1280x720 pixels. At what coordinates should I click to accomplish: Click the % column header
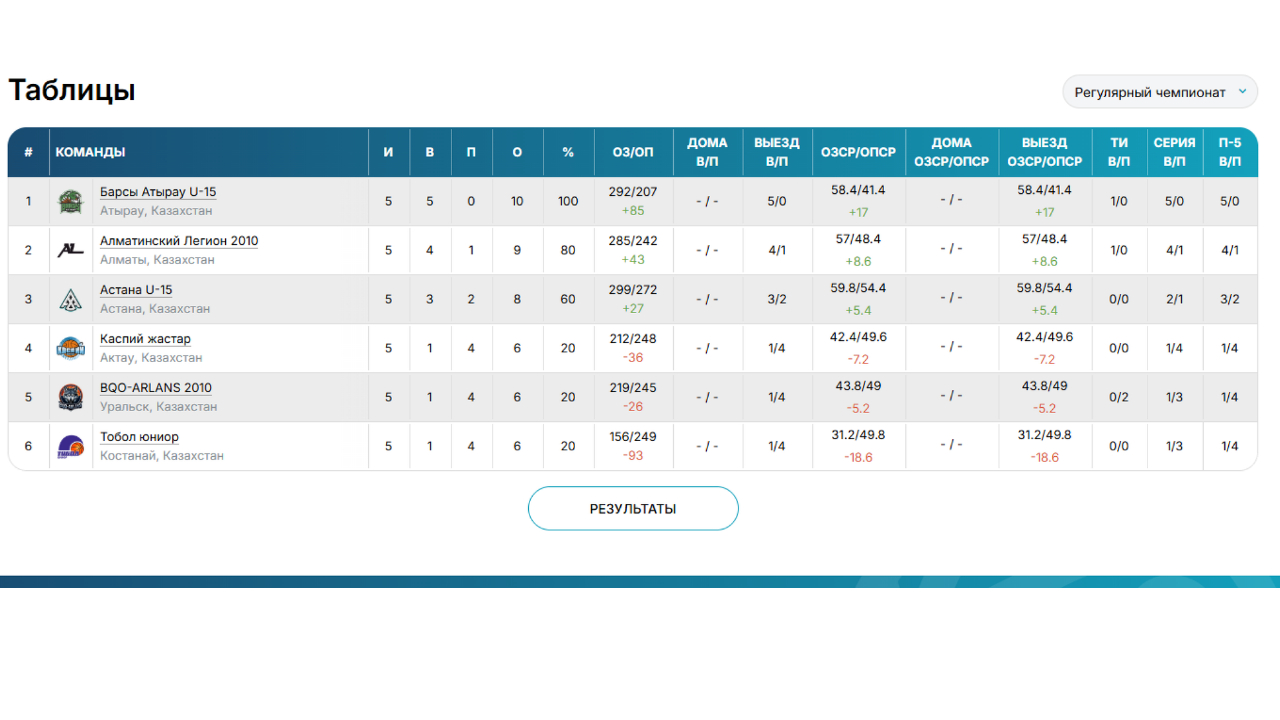568,152
